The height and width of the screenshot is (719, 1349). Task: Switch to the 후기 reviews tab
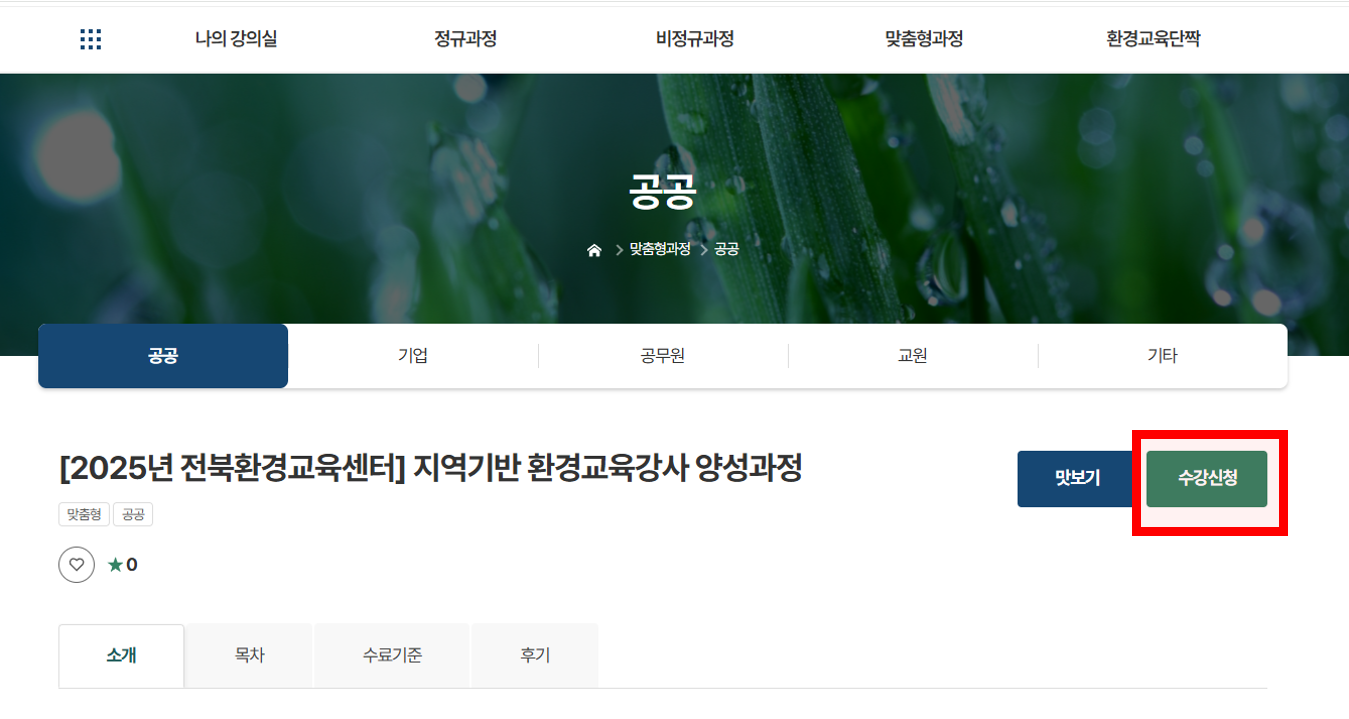pos(535,656)
